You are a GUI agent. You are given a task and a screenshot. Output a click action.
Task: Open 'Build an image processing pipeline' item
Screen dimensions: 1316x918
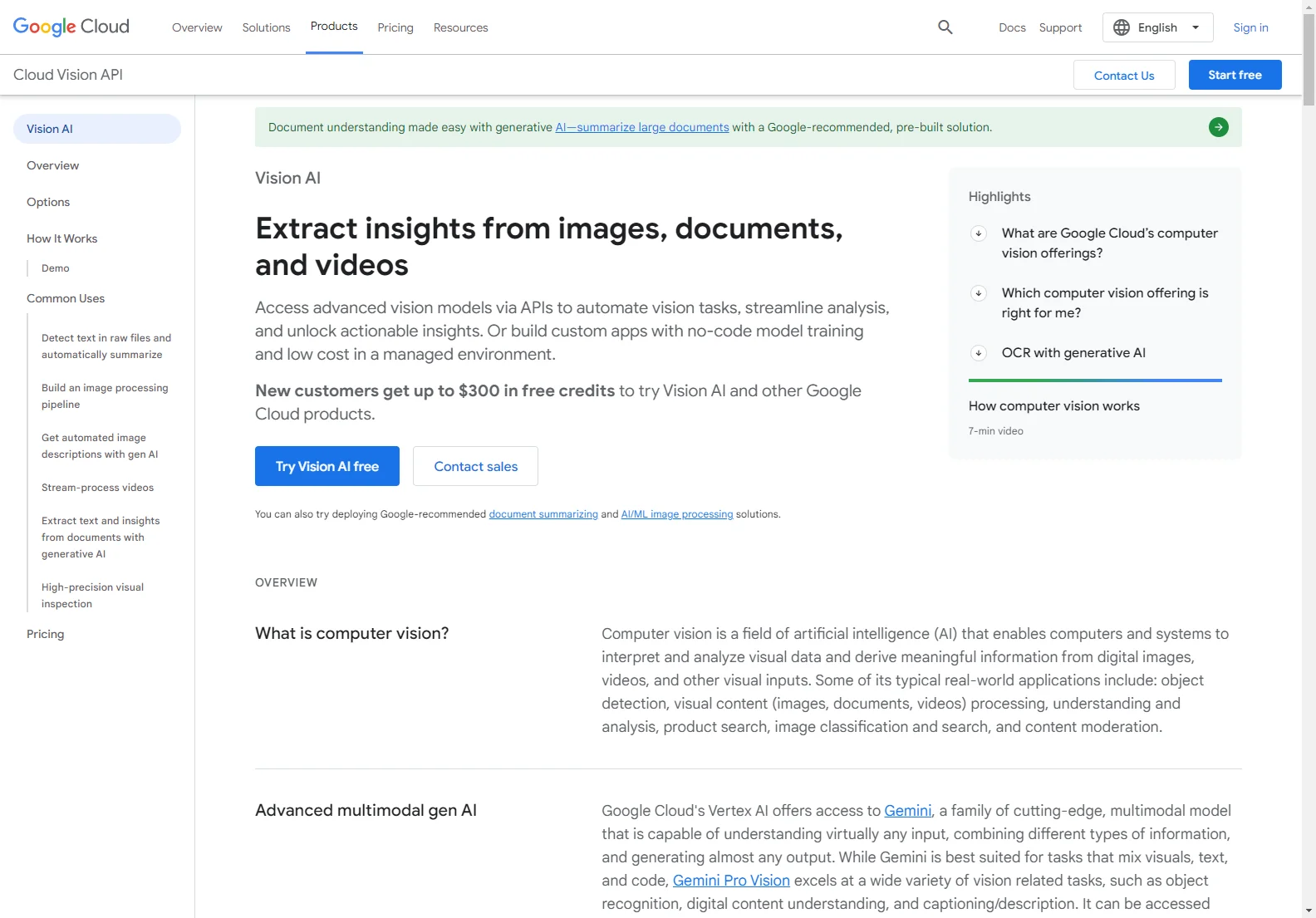point(105,396)
